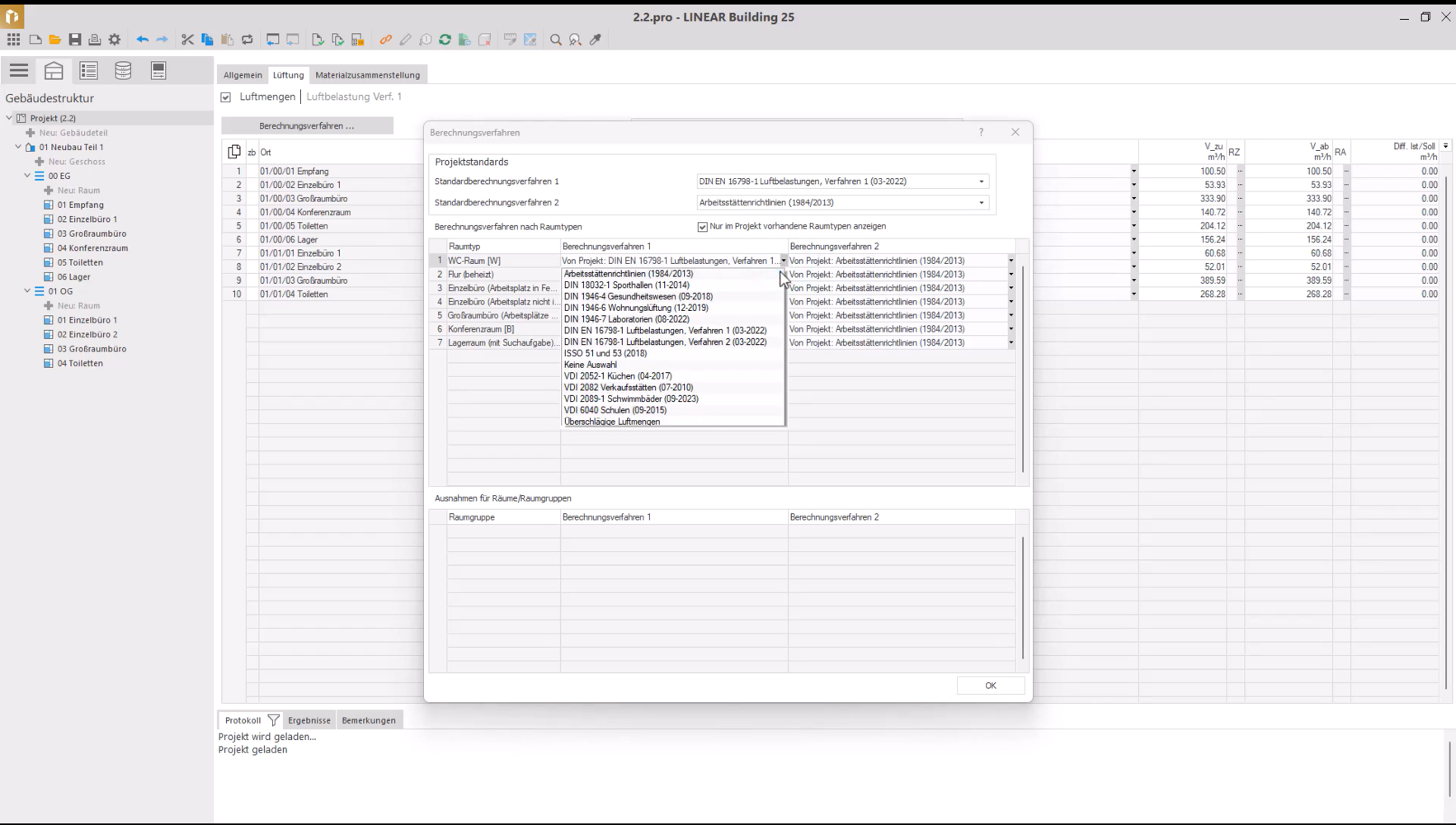Open the database panel icon in sidebar
The width and height of the screenshot is (1456, 825).
(123, 71)
